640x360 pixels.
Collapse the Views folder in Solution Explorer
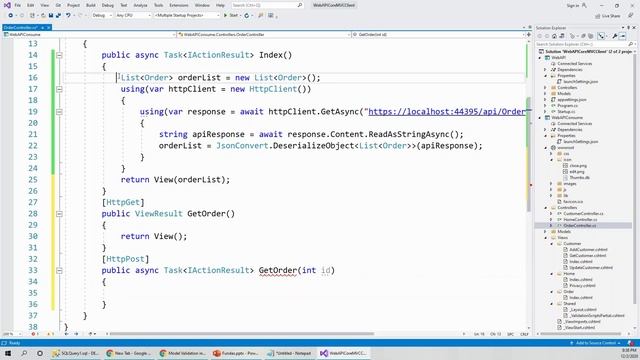click(545, 238)
